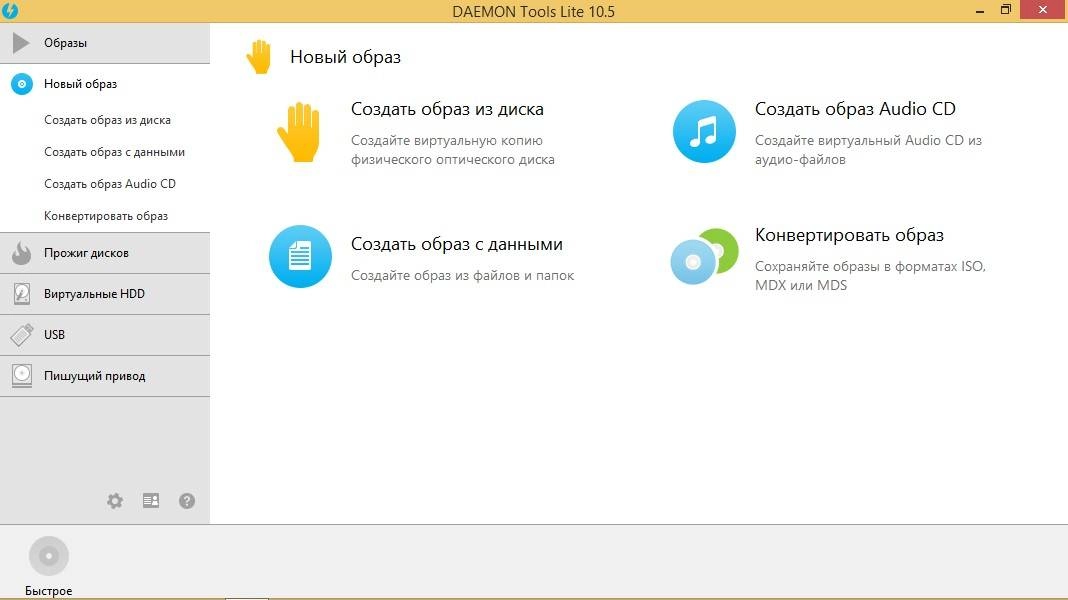The width and height of the screenshot is (1068, 600).
Task: Click the writing drive disc icon
Action: tap(22, 376)
